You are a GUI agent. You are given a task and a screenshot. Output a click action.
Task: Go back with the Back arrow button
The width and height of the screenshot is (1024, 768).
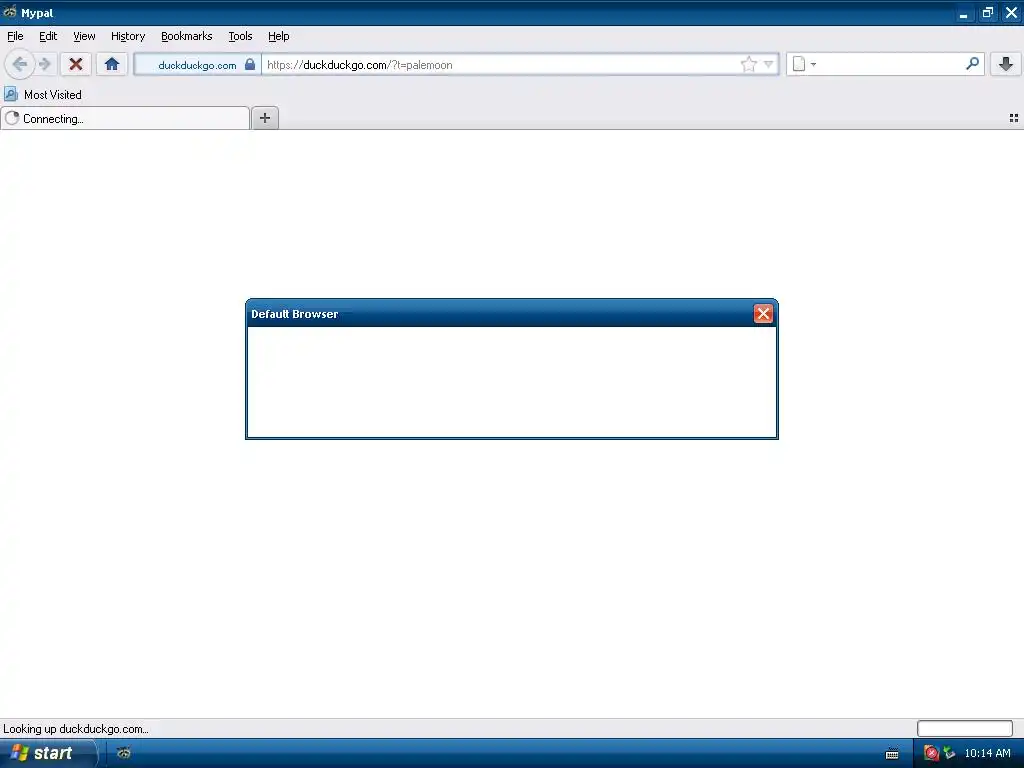click(20, 64)
